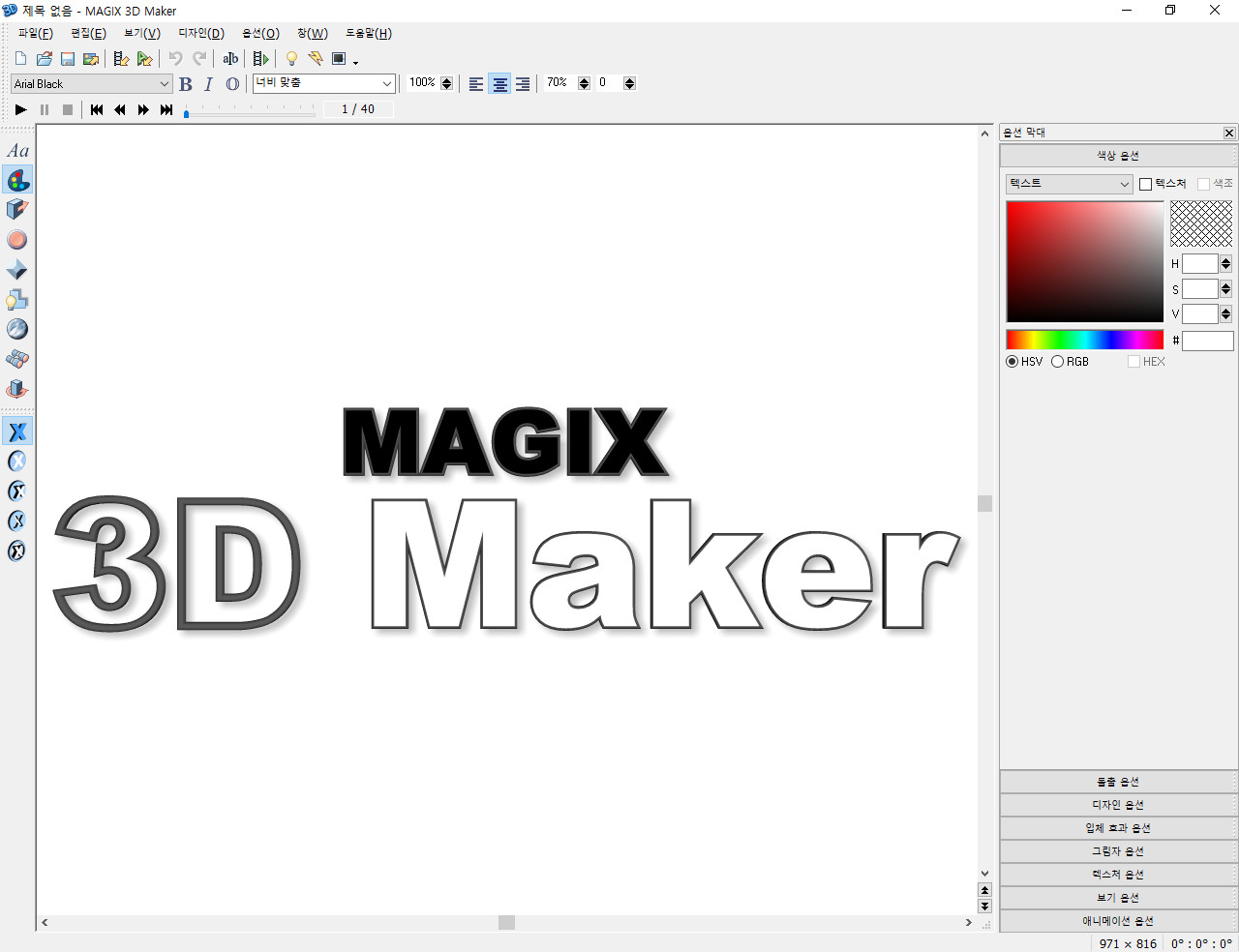Open the 디자인(D) menu
1239x952 pixels.
click(x=201, y=34)
